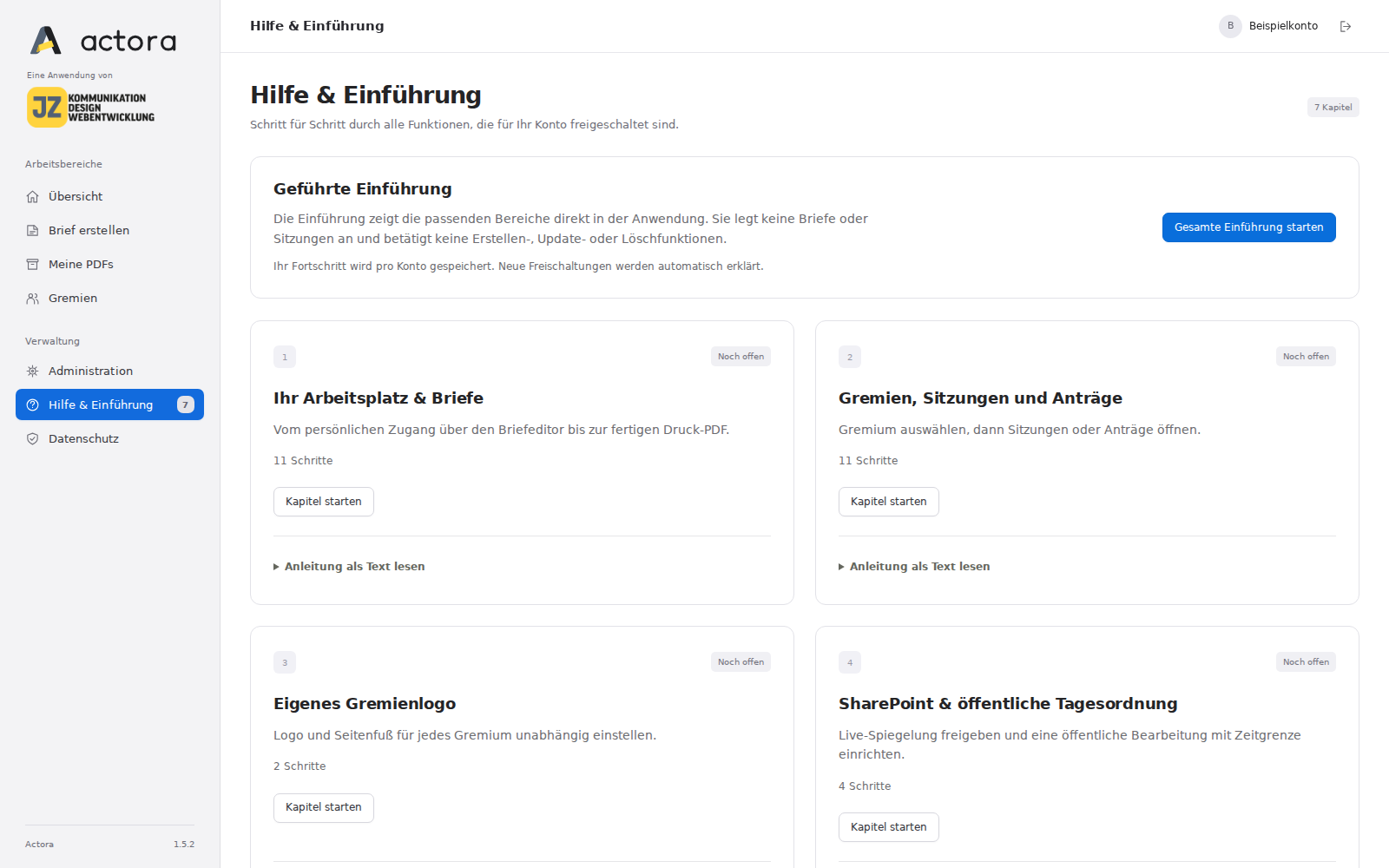The image size is (1389, 868).
Task: Open Administration gear icon
Action: (32, 372)
